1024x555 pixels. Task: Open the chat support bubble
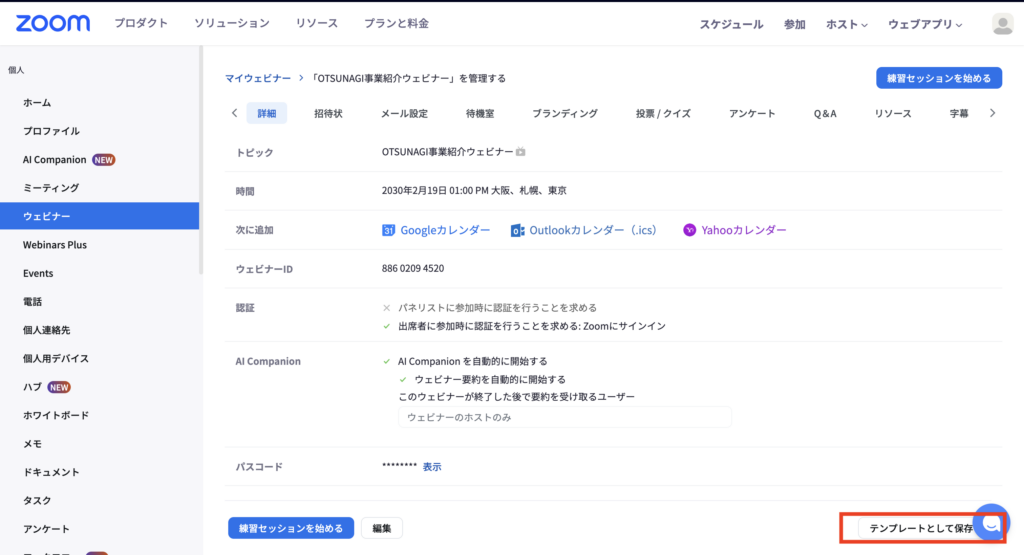click(991, 523)
